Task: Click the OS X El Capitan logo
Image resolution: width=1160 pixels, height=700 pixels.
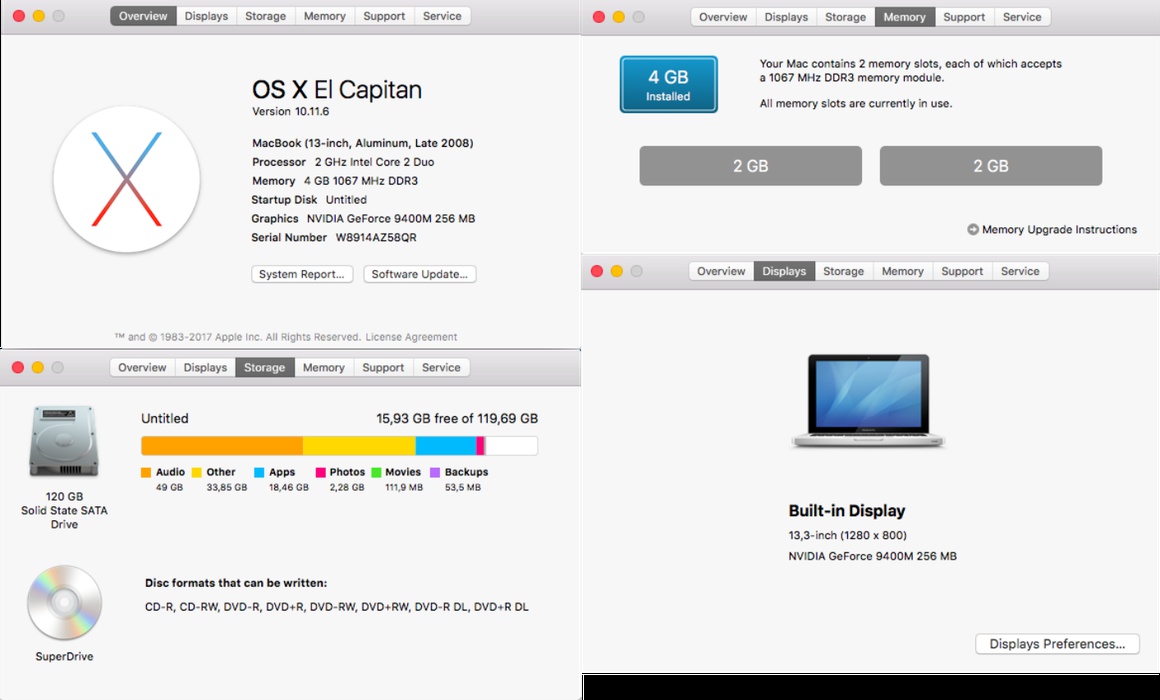Action: 127,179
